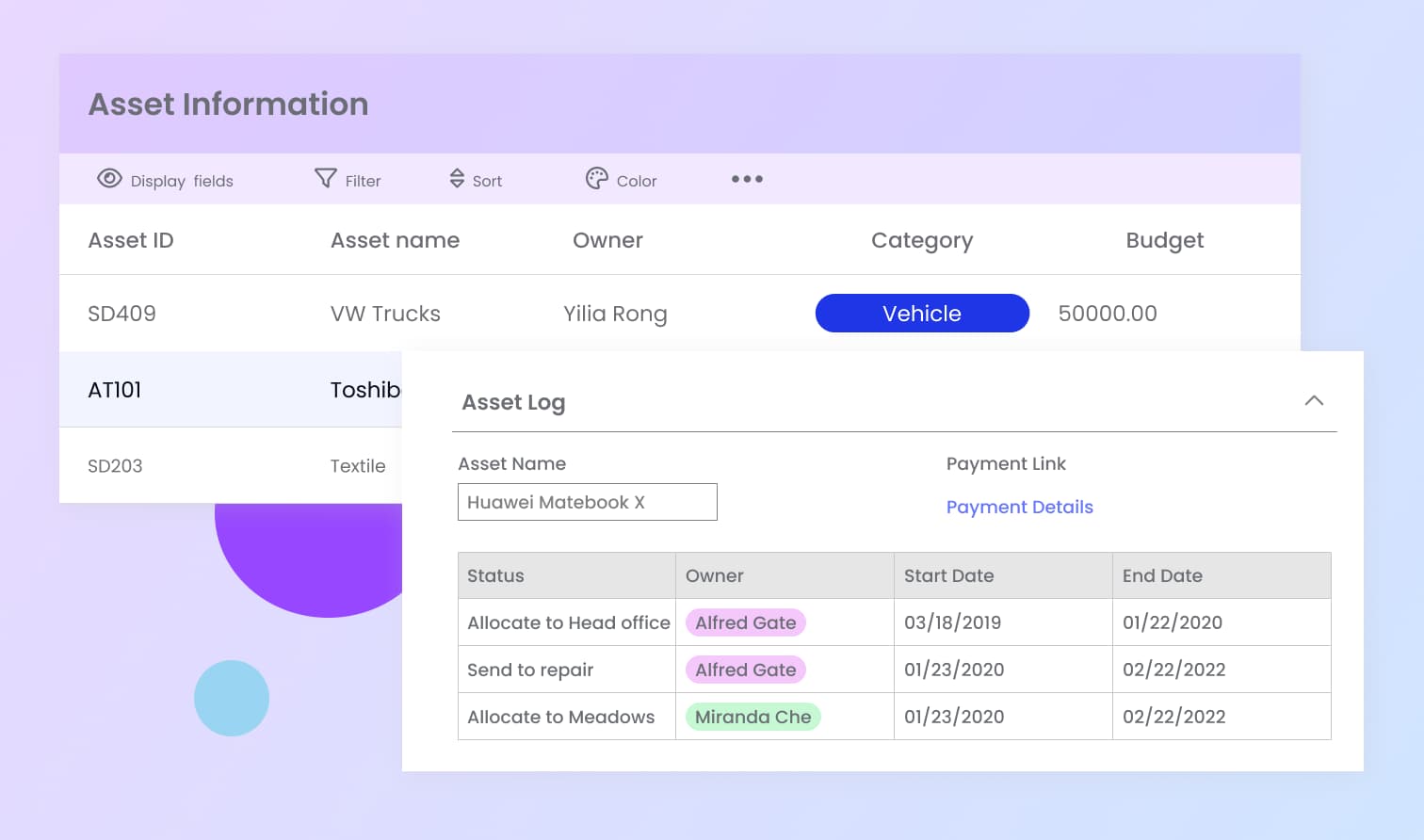Open the Filter funnel icon
The image size is (1424, 840).
(x=325, y=178)
